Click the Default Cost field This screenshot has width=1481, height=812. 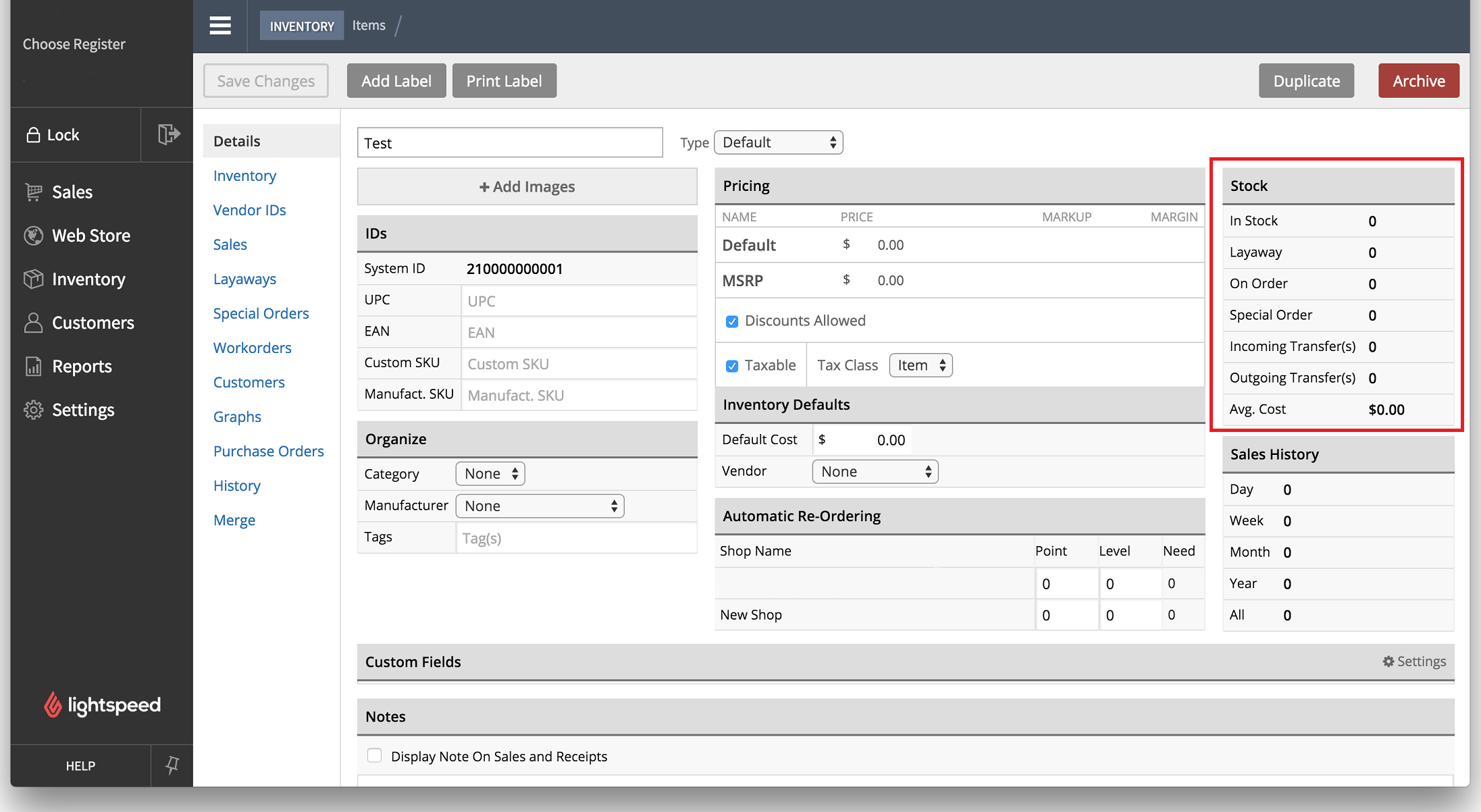[862, 440]
